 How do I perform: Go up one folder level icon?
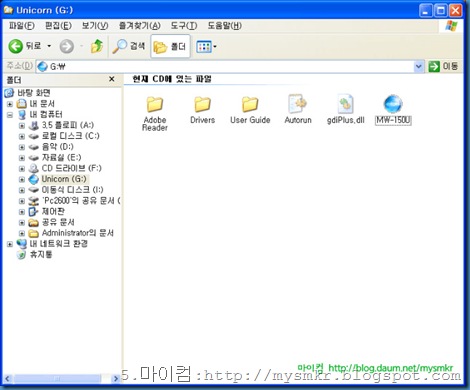pyautogui.click(x=97, y=46)
